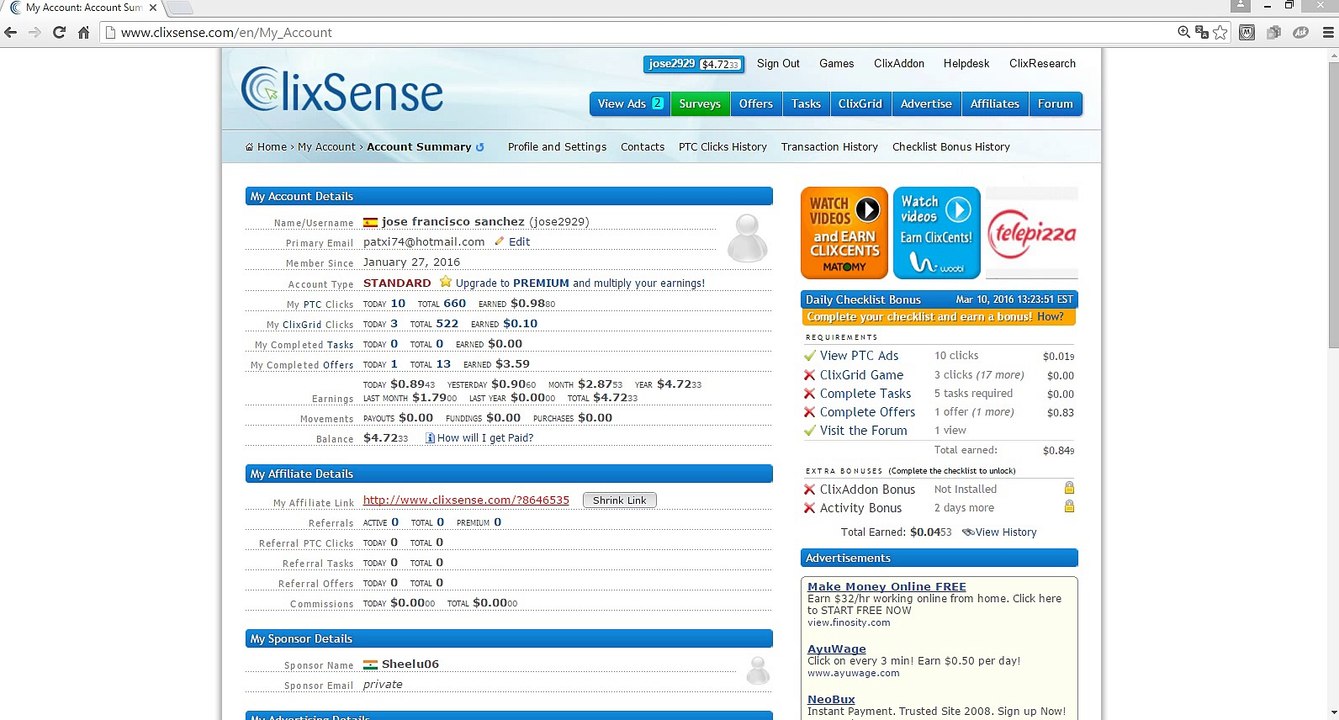Open the Chrome hamburger menu
The width and height of the screenshot is (1339, 720).
pos(1327,32)
